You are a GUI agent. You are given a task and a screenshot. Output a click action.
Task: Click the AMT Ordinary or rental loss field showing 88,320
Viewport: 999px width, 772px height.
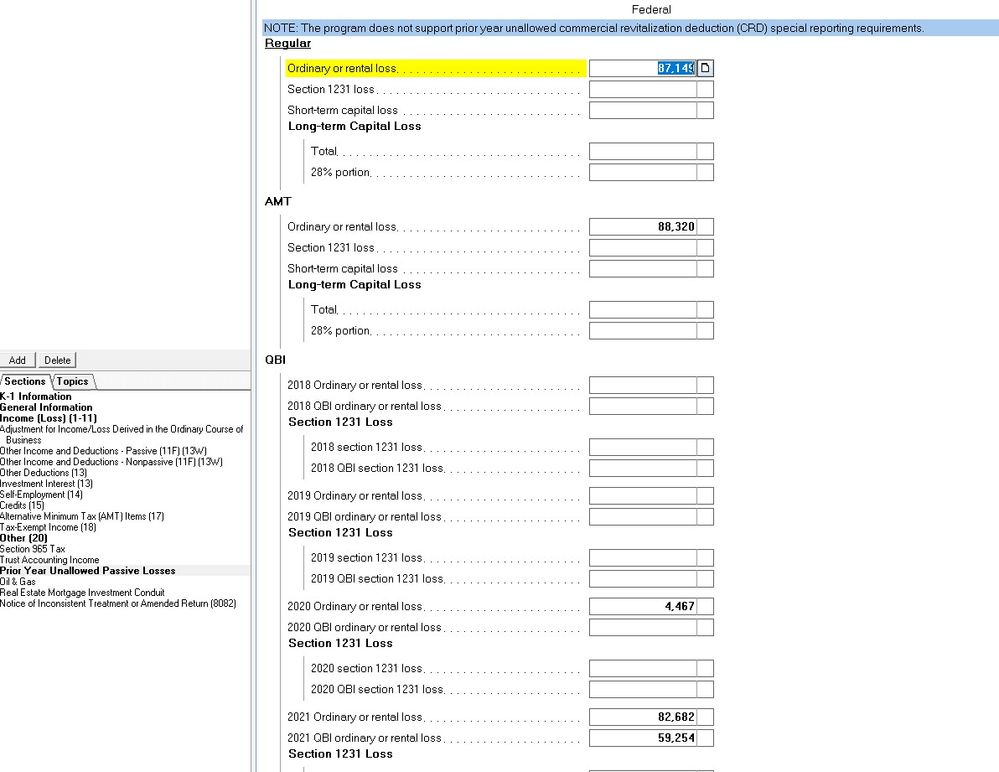(650, 226)
